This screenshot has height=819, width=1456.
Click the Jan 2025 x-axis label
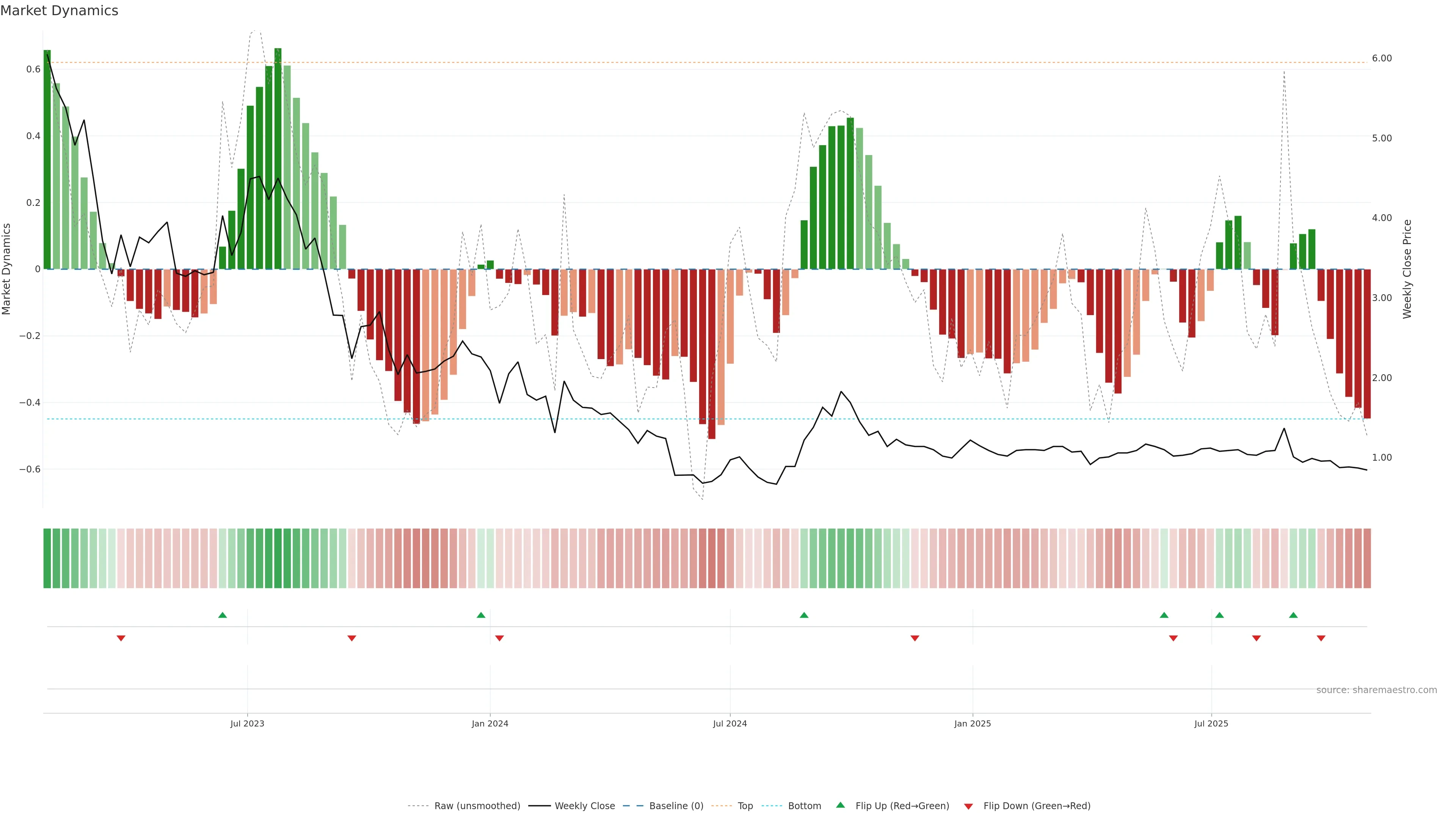[x=972, y=723]
